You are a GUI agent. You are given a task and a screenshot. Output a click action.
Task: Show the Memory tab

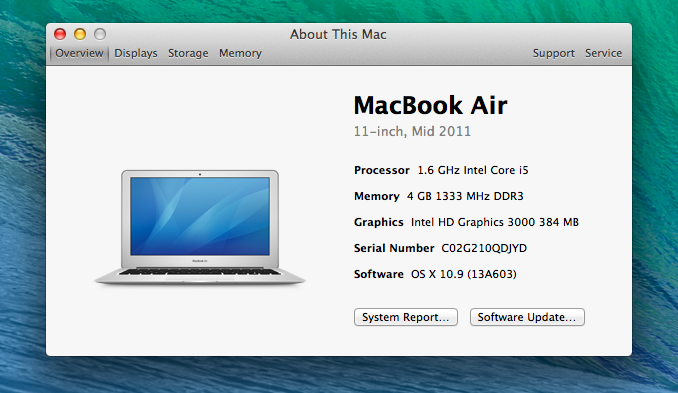[x=240, y=53]
